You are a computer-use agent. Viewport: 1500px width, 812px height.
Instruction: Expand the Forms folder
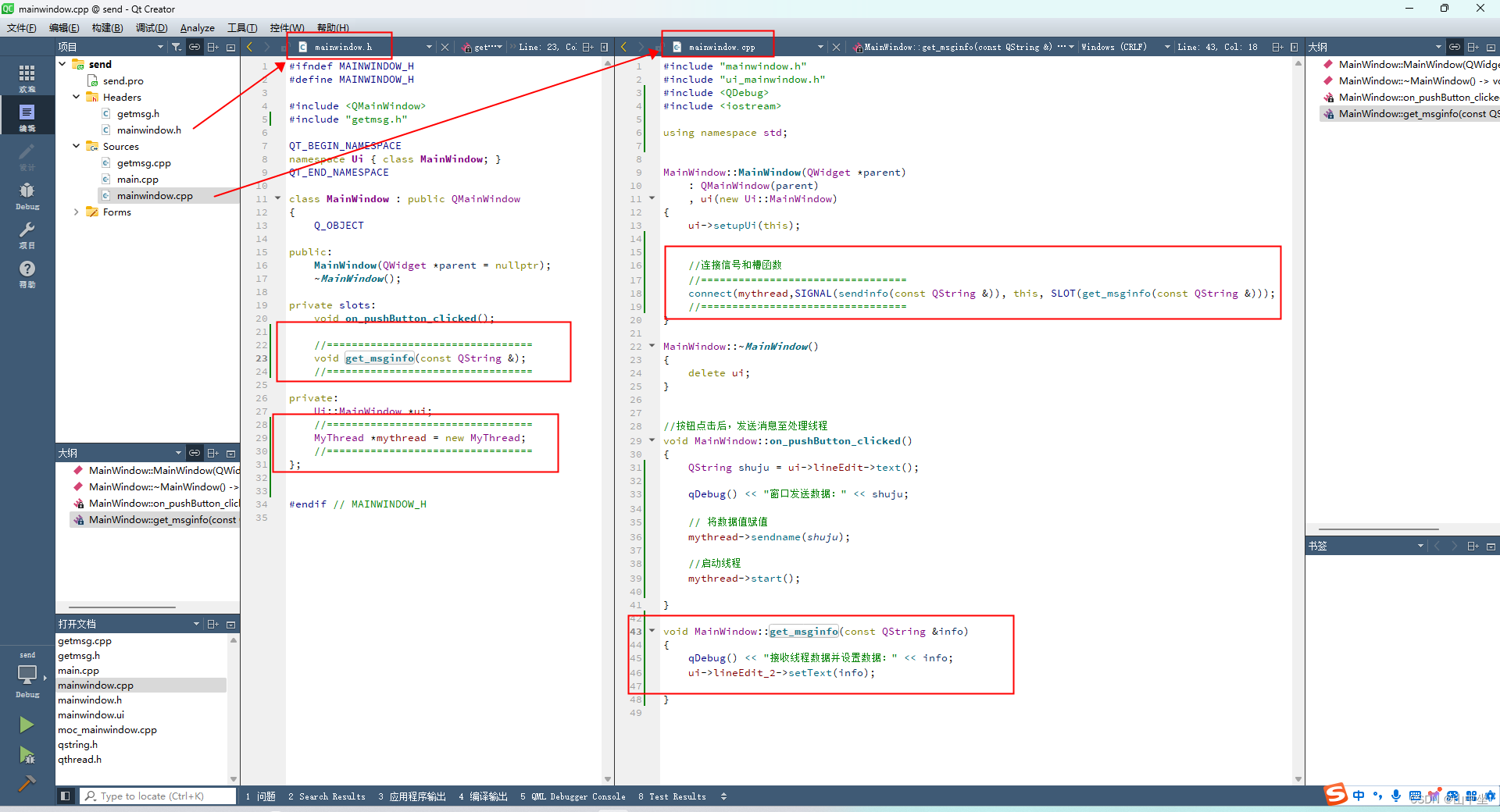[77, 212]
